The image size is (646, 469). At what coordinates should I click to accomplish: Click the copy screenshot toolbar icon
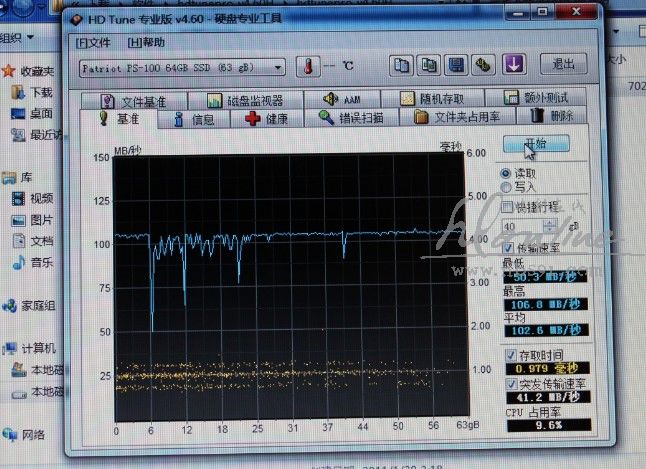pyautogui.click(x=430, y=66)
